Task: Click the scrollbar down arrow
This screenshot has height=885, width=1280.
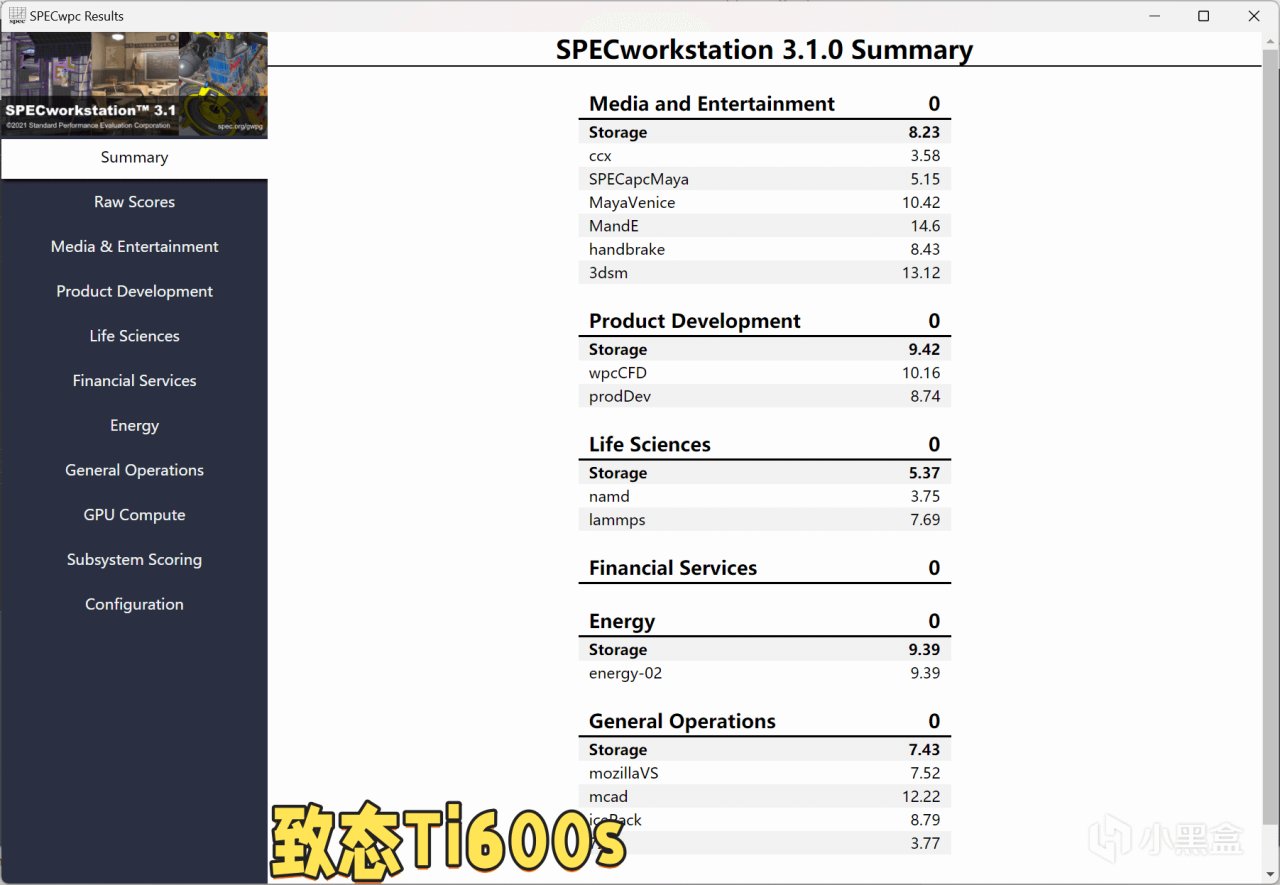Action: pyautogui.click(x=1270, y=874)
